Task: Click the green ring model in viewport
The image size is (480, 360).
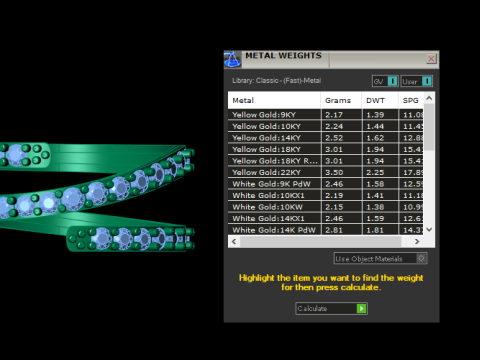Action: click(x=97, y=197)
